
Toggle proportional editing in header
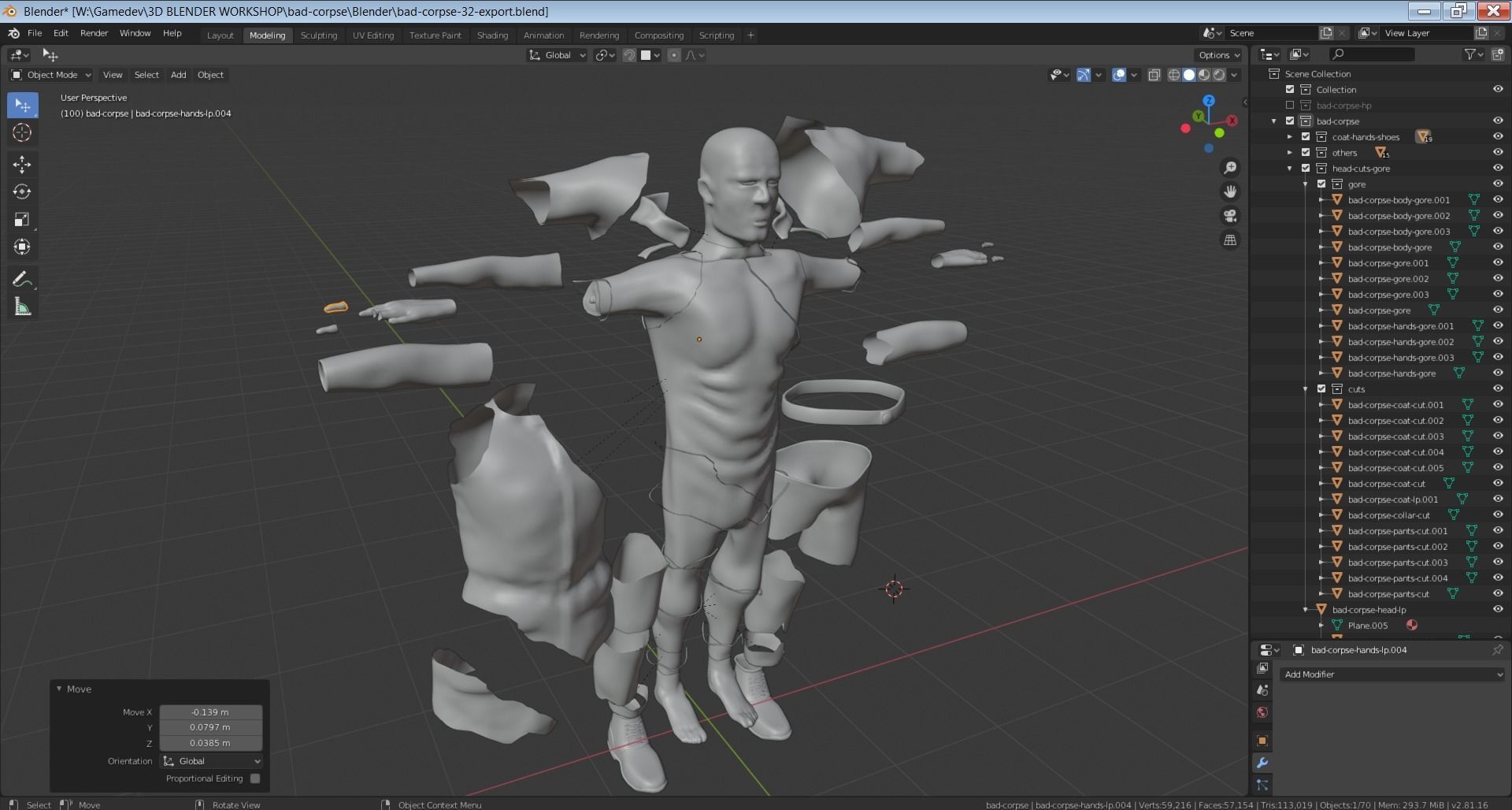(674, 55)
